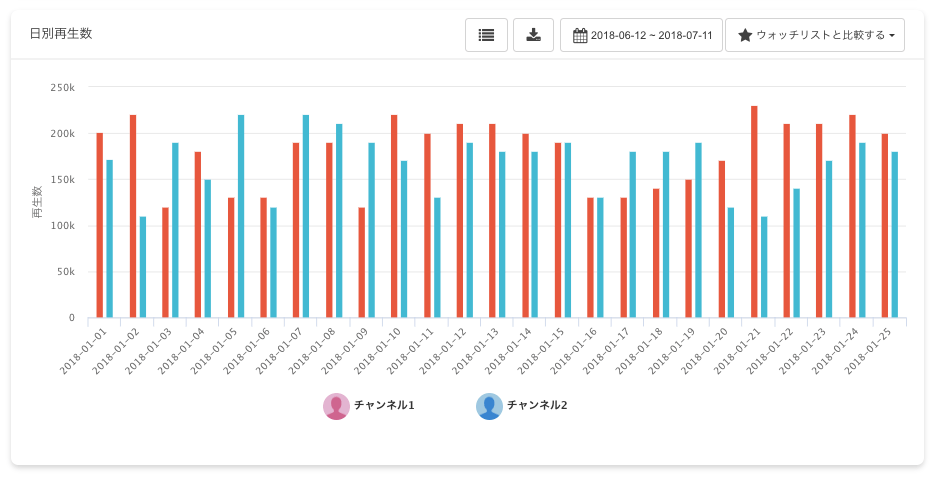The width and height of the screenshot is (939, 477).
Task: Select the red bar for 2018-01-09
Action: [362, 262]
